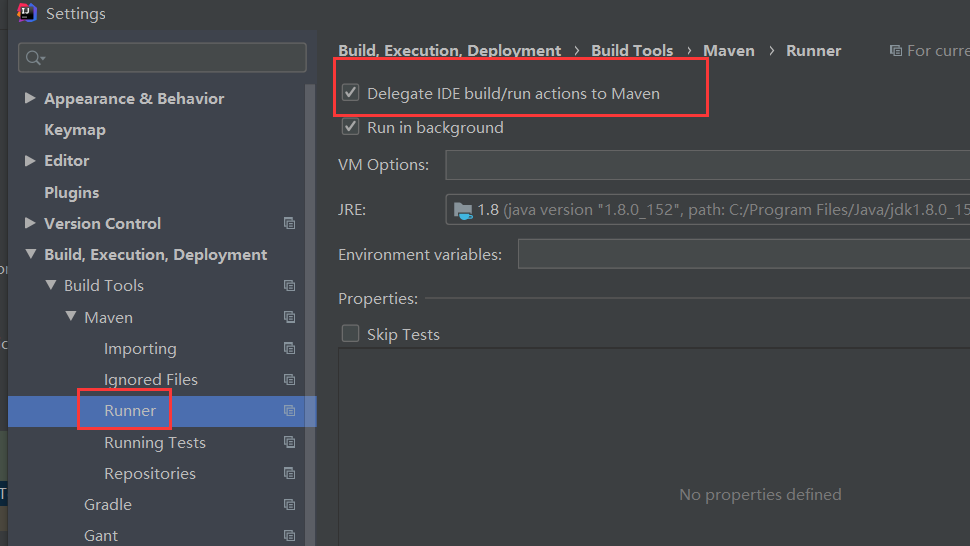This screenshot has height=546, width=970.
Task: Click Runner breadcrumb
Action: (x=813, y=51)
